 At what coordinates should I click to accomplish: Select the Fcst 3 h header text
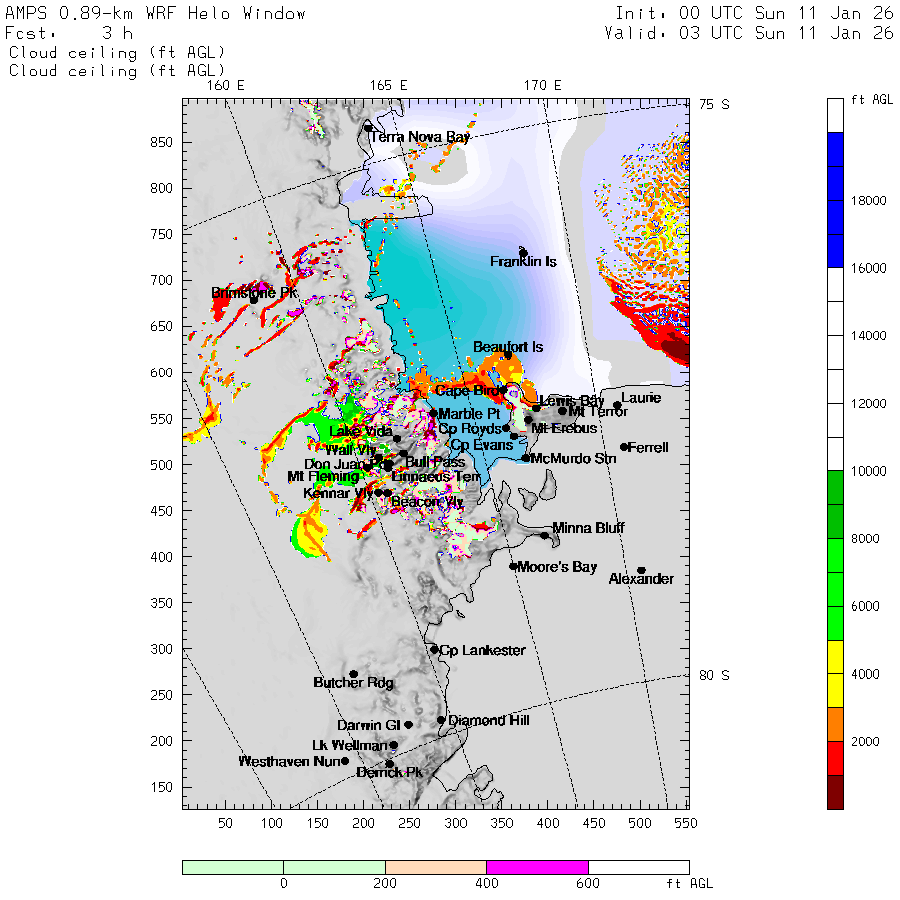(x=69, y=33)
